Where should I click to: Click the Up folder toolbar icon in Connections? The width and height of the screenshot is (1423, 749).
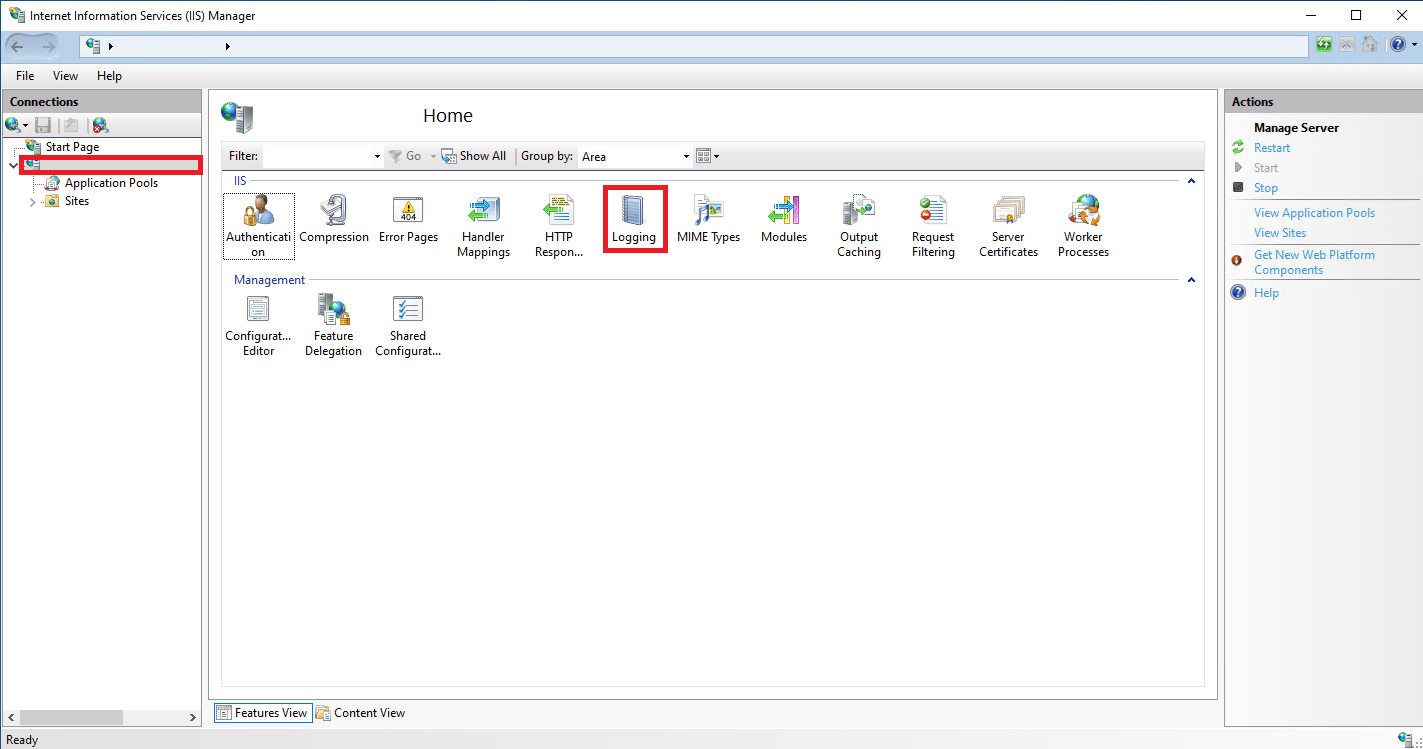71,125
